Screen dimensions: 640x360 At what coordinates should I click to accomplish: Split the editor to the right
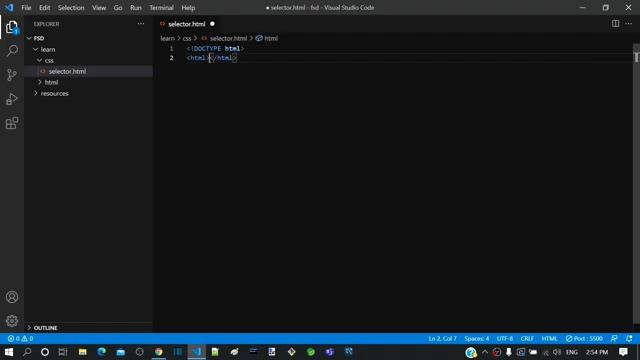tap(615, 24)
